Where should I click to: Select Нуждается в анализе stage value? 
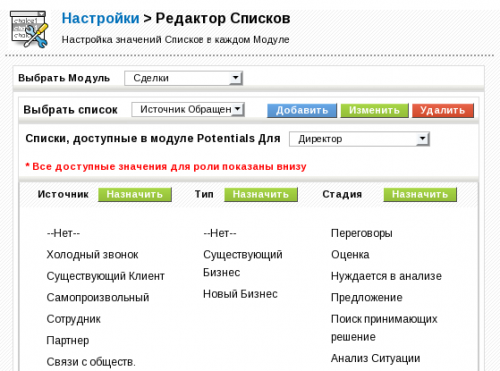pyautogui.click(x=386, y=276)
